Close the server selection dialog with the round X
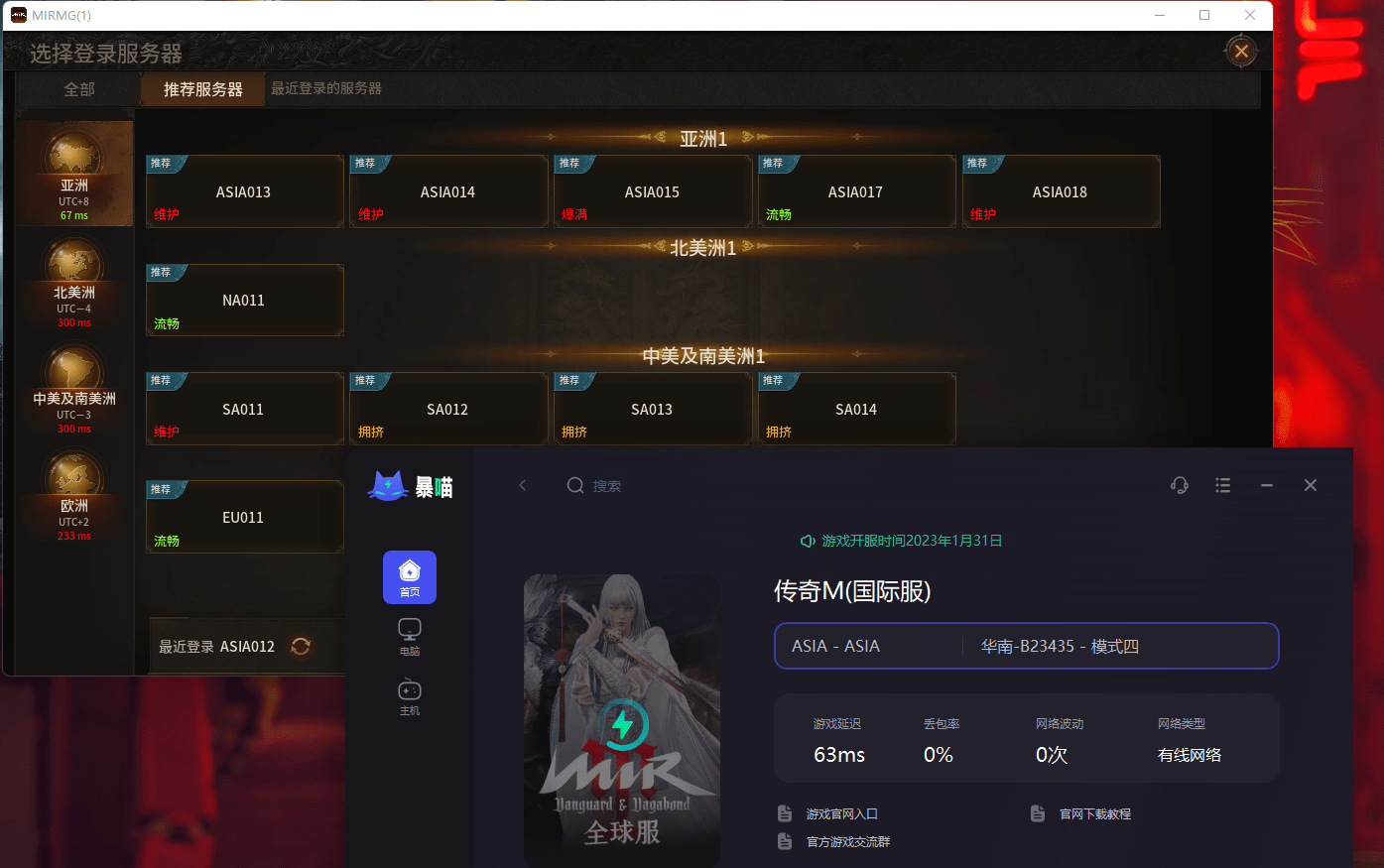 point(1241,51)
